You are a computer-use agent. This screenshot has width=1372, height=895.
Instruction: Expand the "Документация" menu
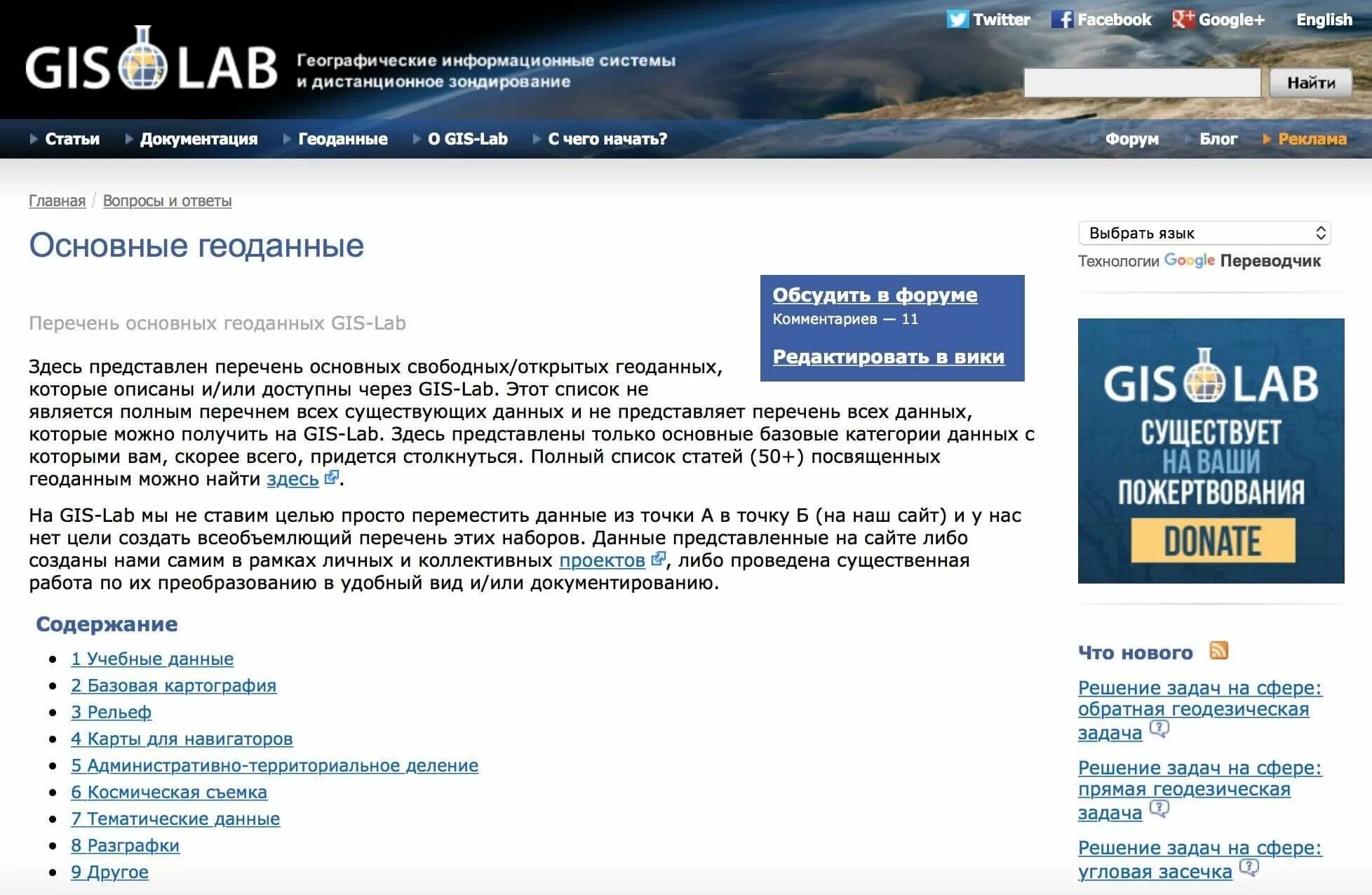pyautogui.click(x=199, y=138)
